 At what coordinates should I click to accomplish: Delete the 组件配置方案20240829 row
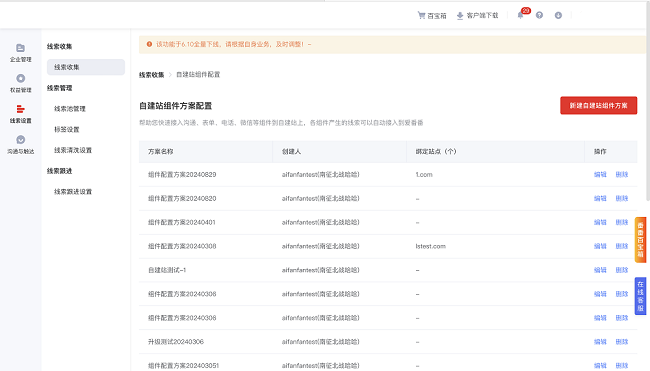[x=621, y=175]
